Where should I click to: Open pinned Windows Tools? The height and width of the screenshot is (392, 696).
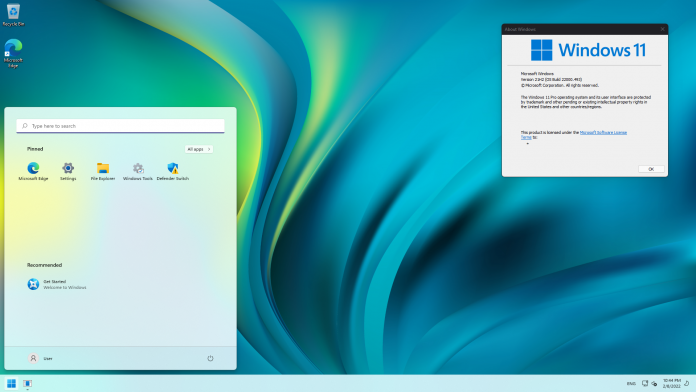pyautogui.click(x=138, y=171)
